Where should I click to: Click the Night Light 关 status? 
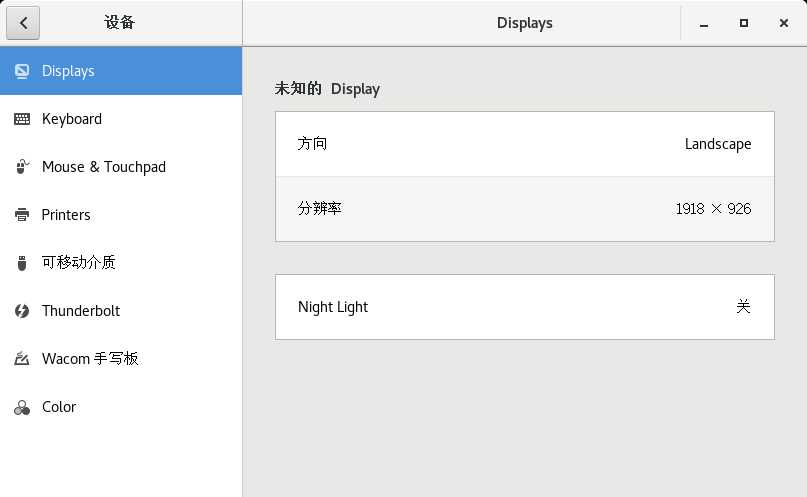point(742,307)
